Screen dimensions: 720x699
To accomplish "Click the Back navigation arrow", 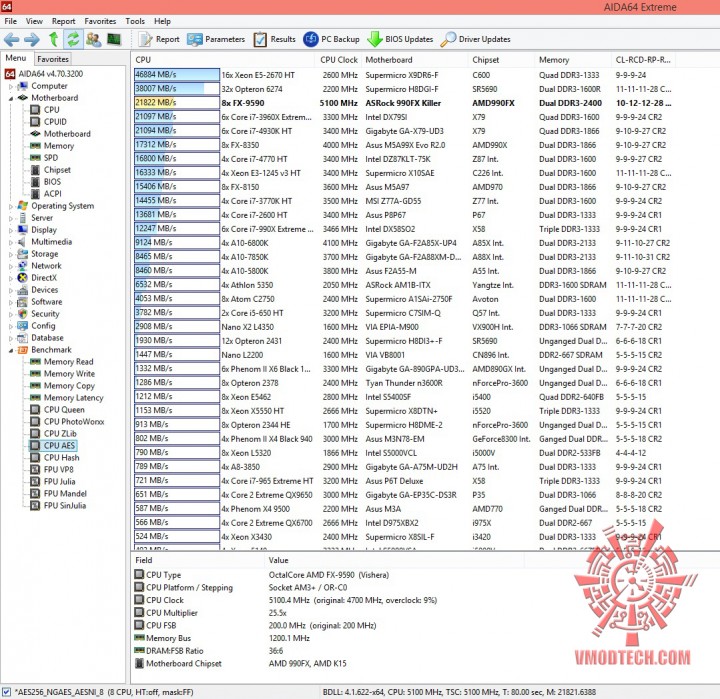I will [x=11, y=39].
